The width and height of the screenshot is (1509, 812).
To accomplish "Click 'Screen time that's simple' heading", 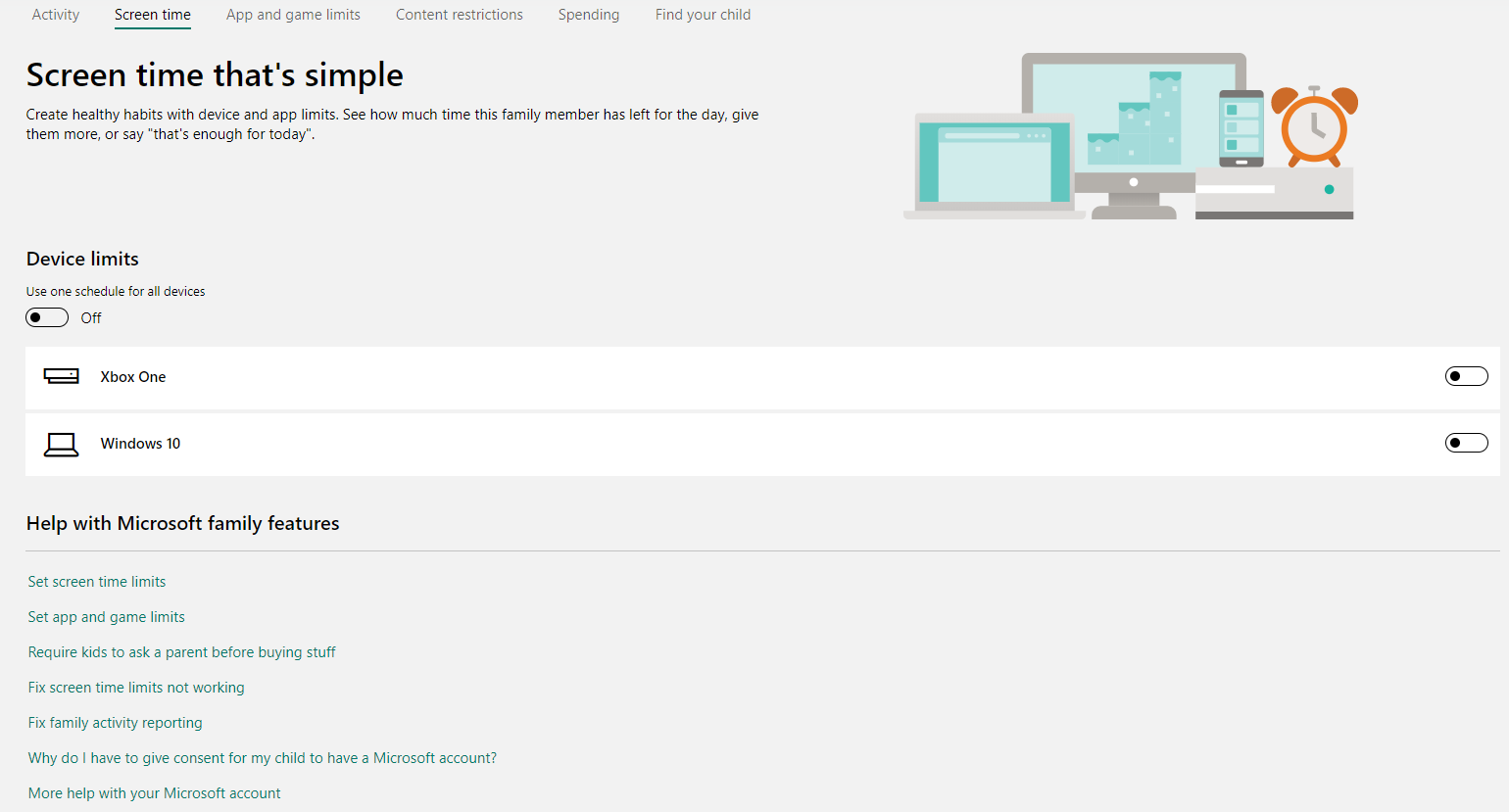I will click(x=215, y=75).
